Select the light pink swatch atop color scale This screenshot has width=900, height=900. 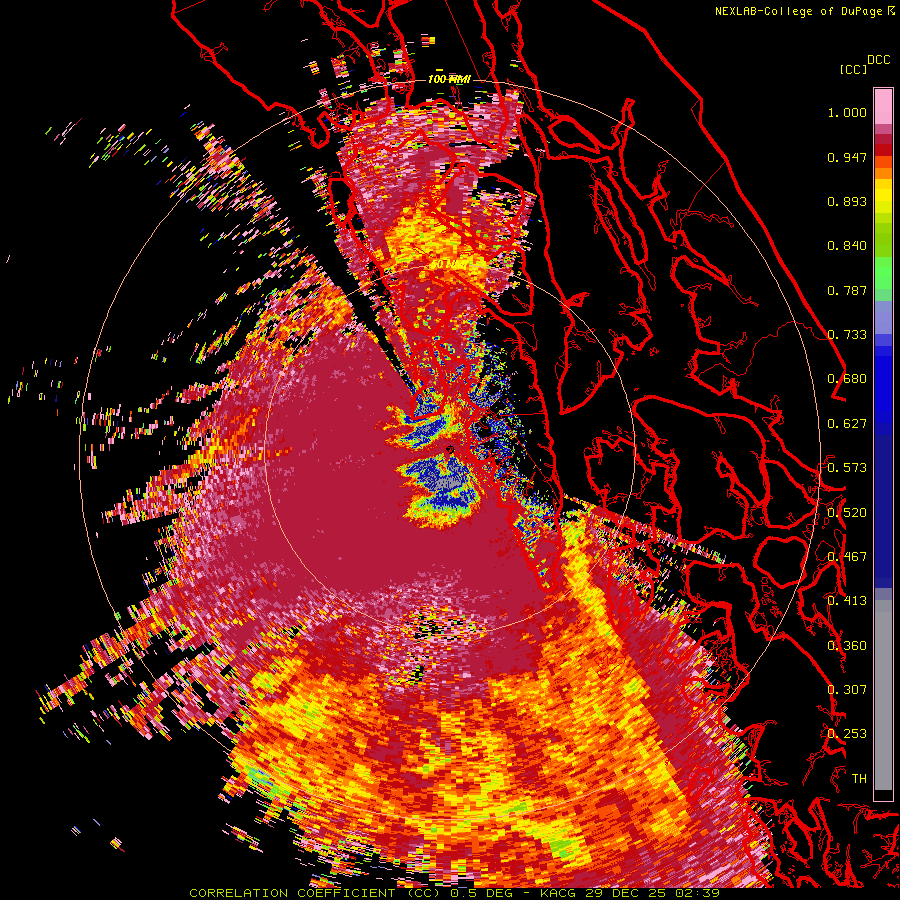pyautogui.click(x=883, y=106)
